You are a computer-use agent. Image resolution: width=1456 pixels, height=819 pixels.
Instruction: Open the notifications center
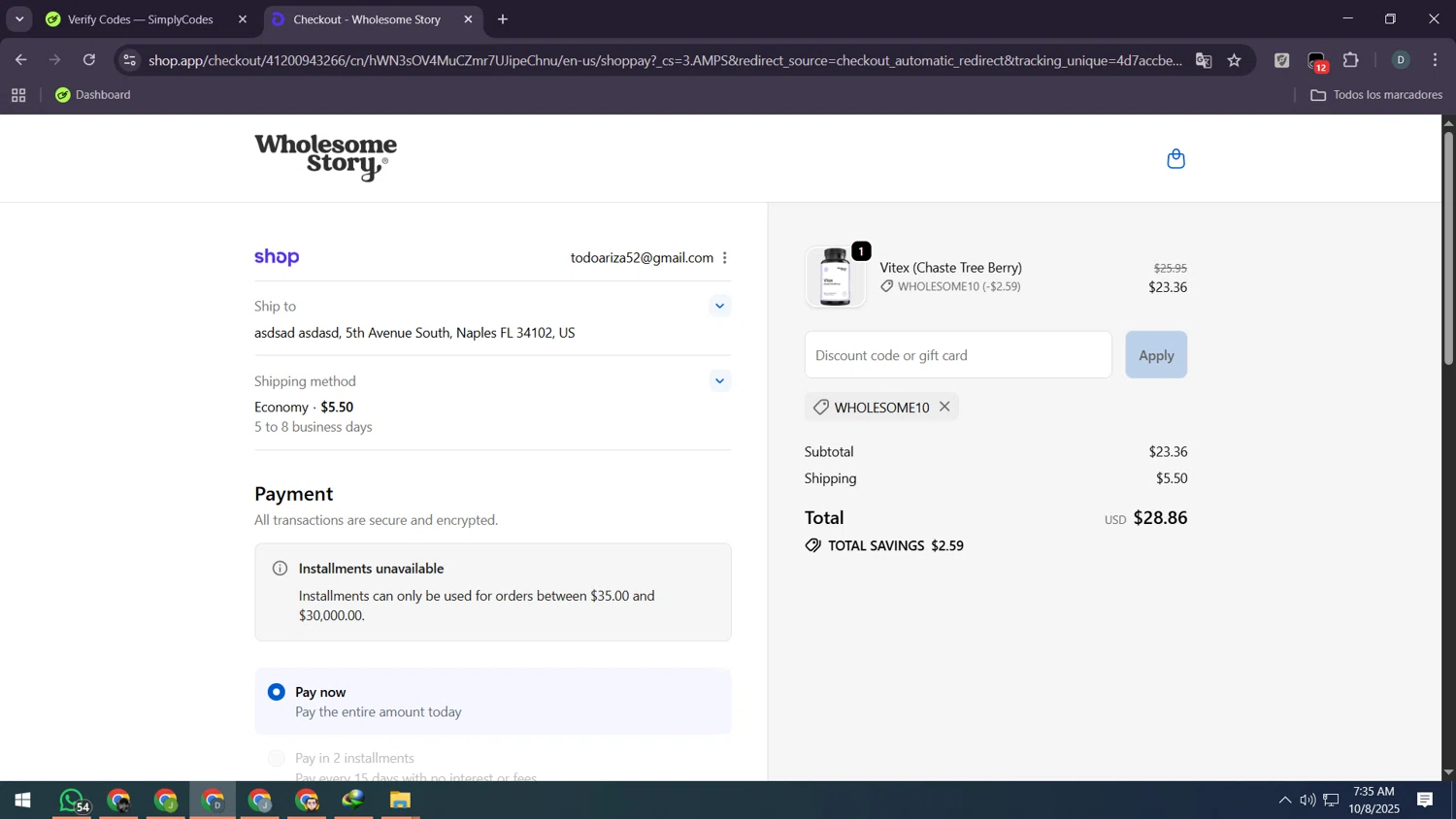pos(1425,801)
